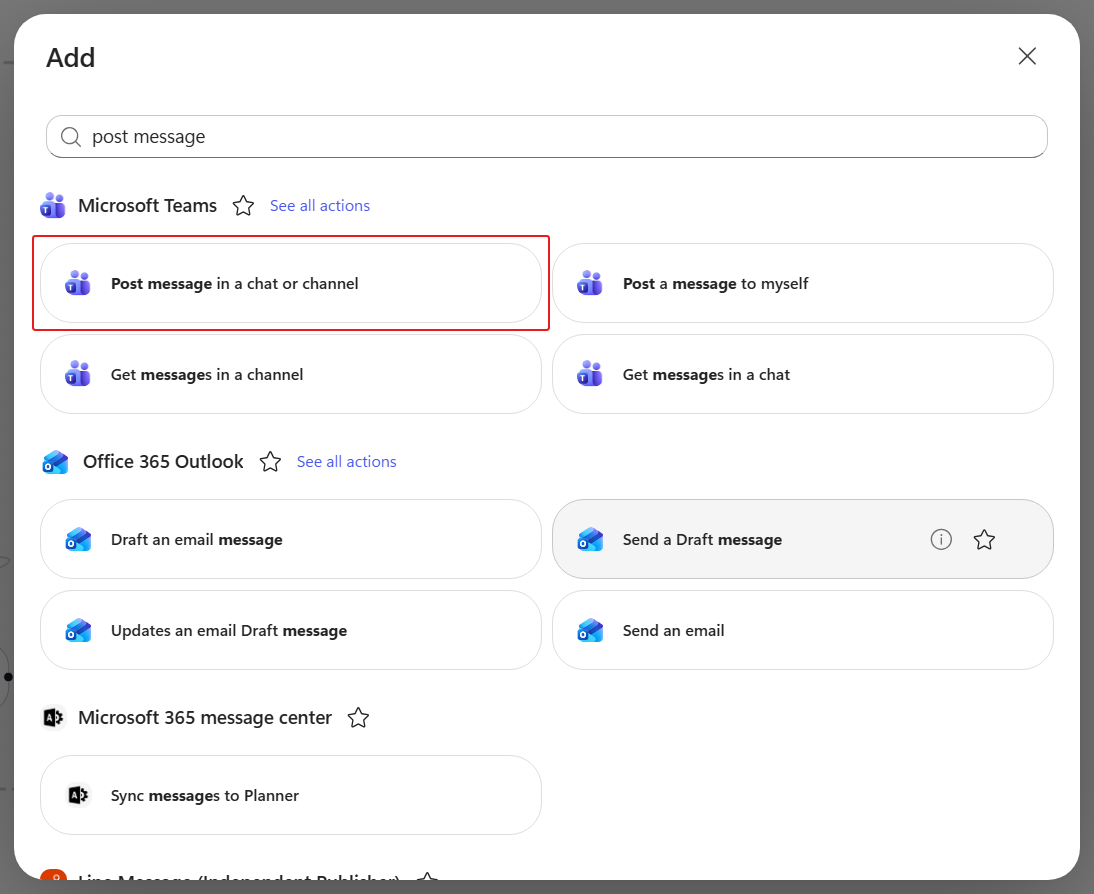Click Outlook icon on 'Updates an email Draft message'
The height and width of the screenshot is (894, 1094).
tap(78, 631)
